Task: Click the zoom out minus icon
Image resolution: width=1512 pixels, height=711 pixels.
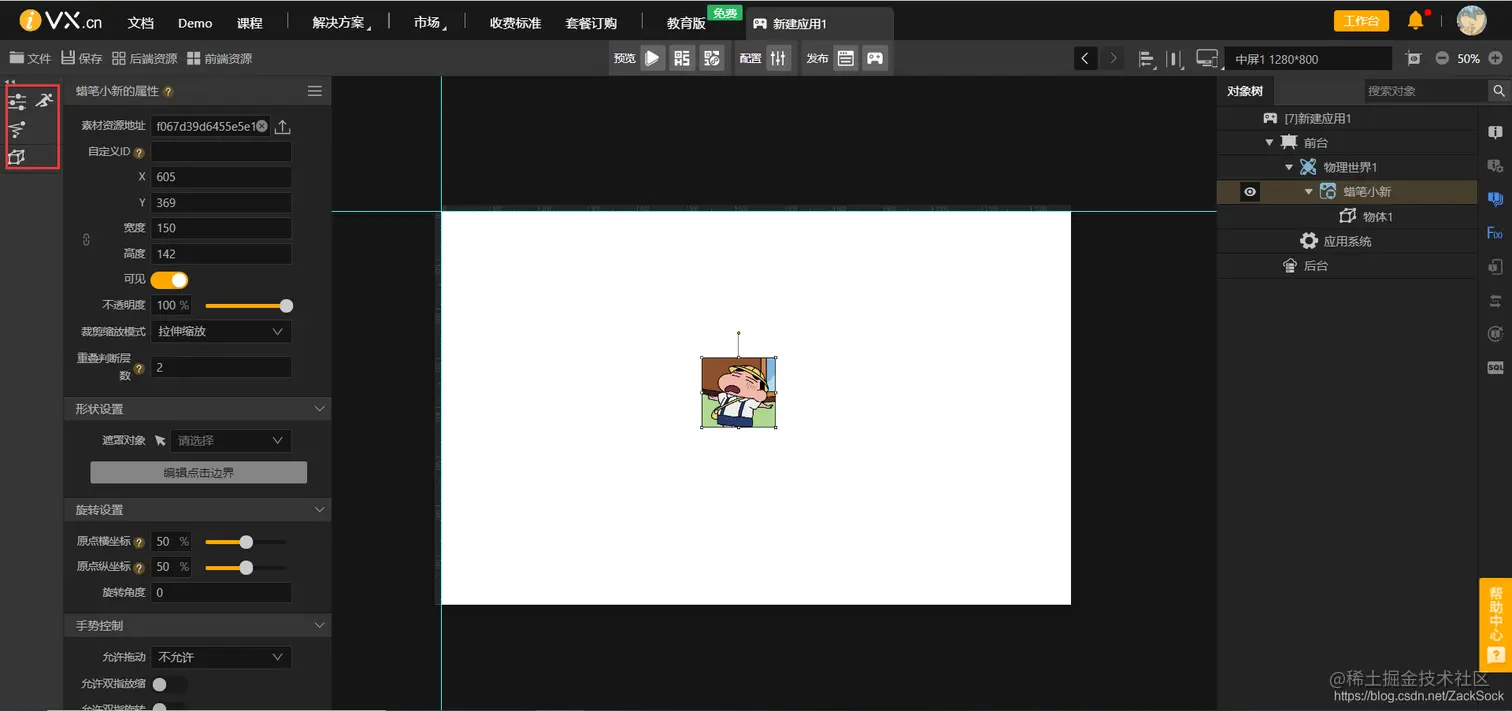Action: pyautogui.click(x=1442, y=58)
